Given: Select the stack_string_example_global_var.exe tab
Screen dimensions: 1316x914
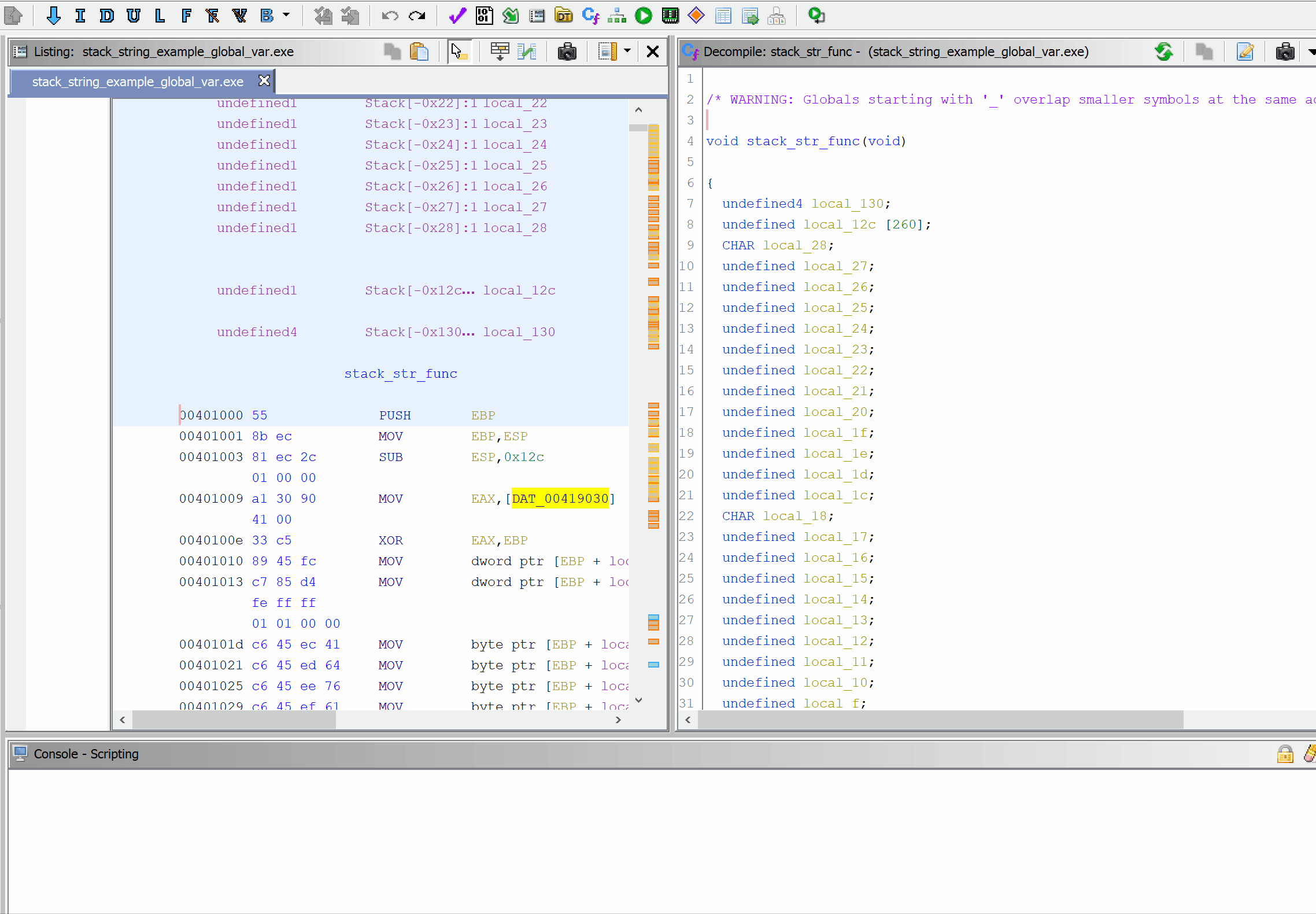Looking at the screenshot, I should pyautogui.click(x=138, y=82).
